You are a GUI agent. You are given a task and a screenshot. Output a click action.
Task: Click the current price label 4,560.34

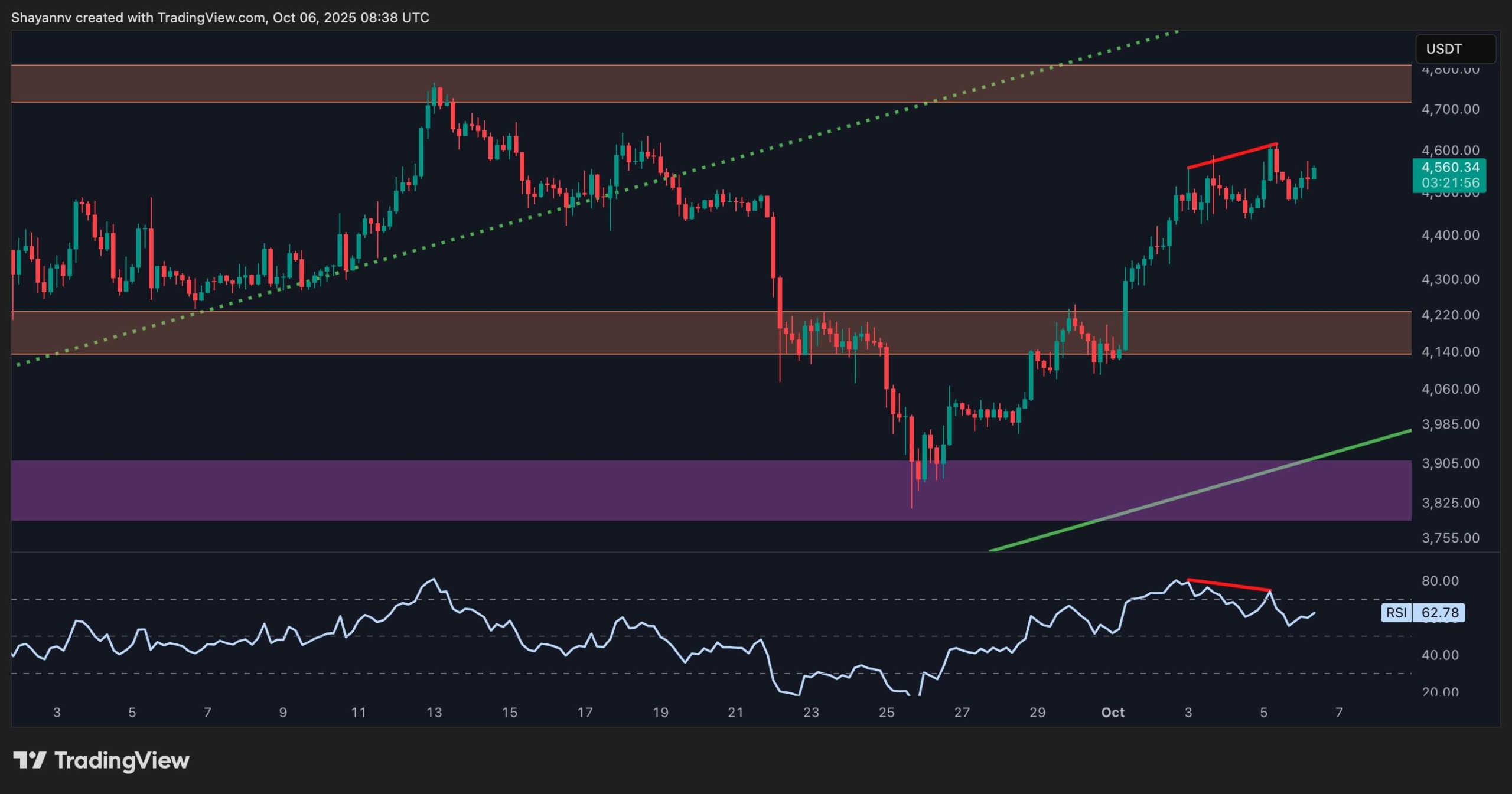pos(1449,168)
